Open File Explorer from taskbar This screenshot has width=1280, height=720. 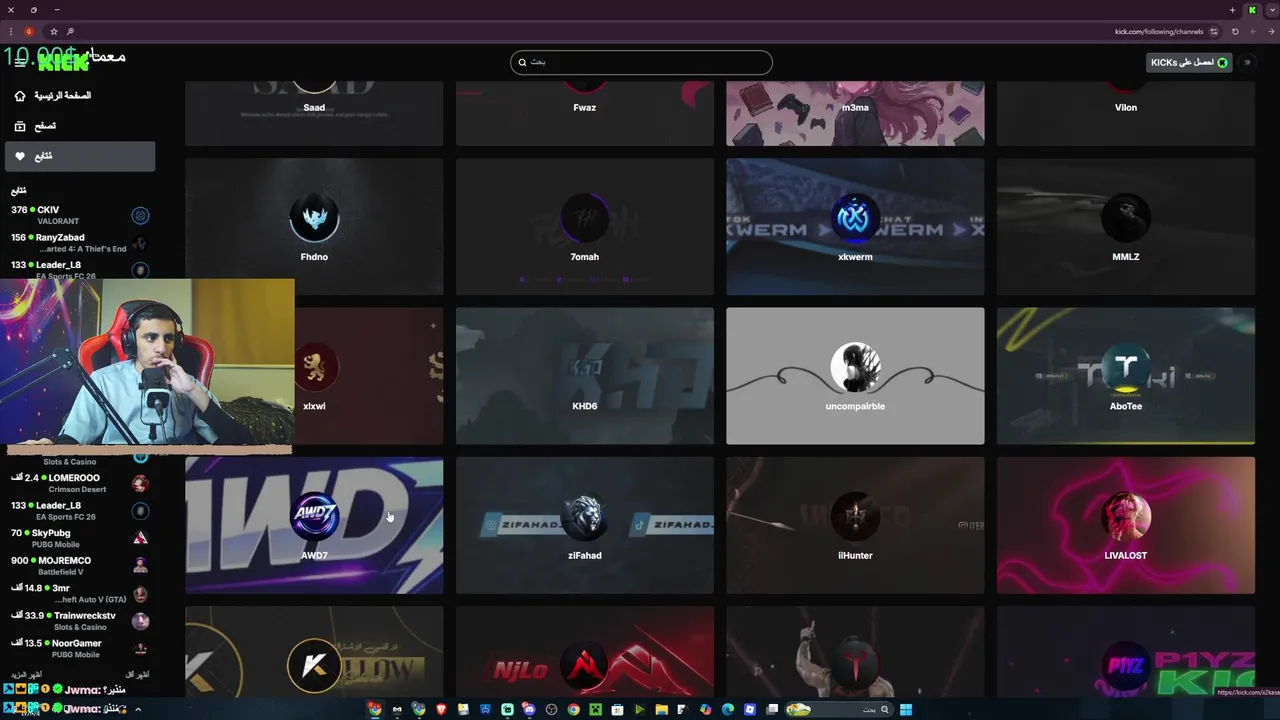click(x=661, y=710)
